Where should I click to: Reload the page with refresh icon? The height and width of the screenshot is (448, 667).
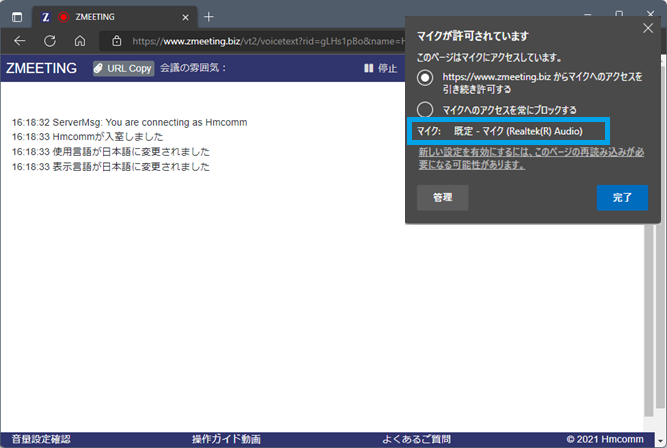[49, 41]
